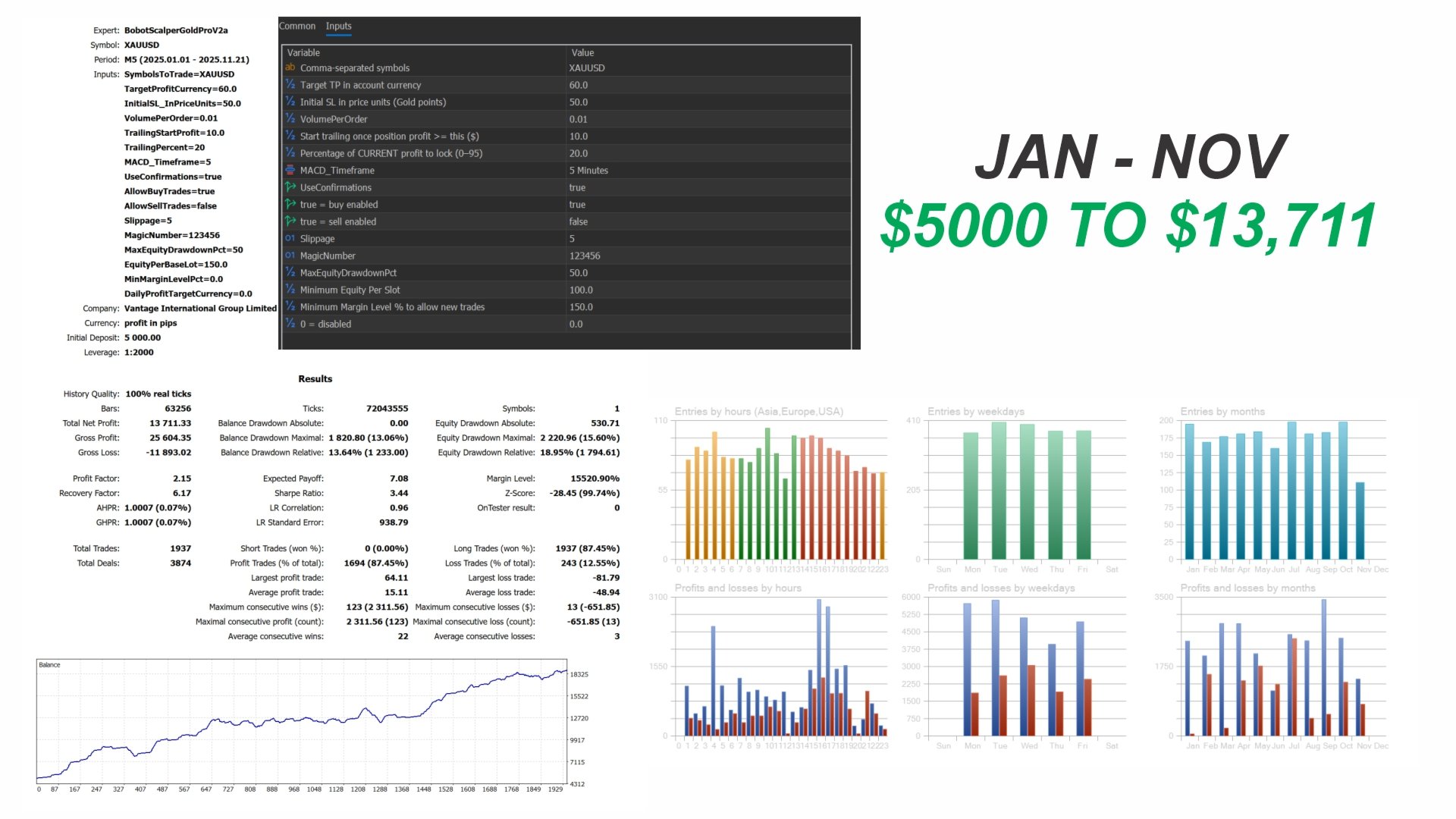The height and width of the screenshot is (819, 1456).
Task: Toggle the buy enabled true value
Action: [577, 205]
